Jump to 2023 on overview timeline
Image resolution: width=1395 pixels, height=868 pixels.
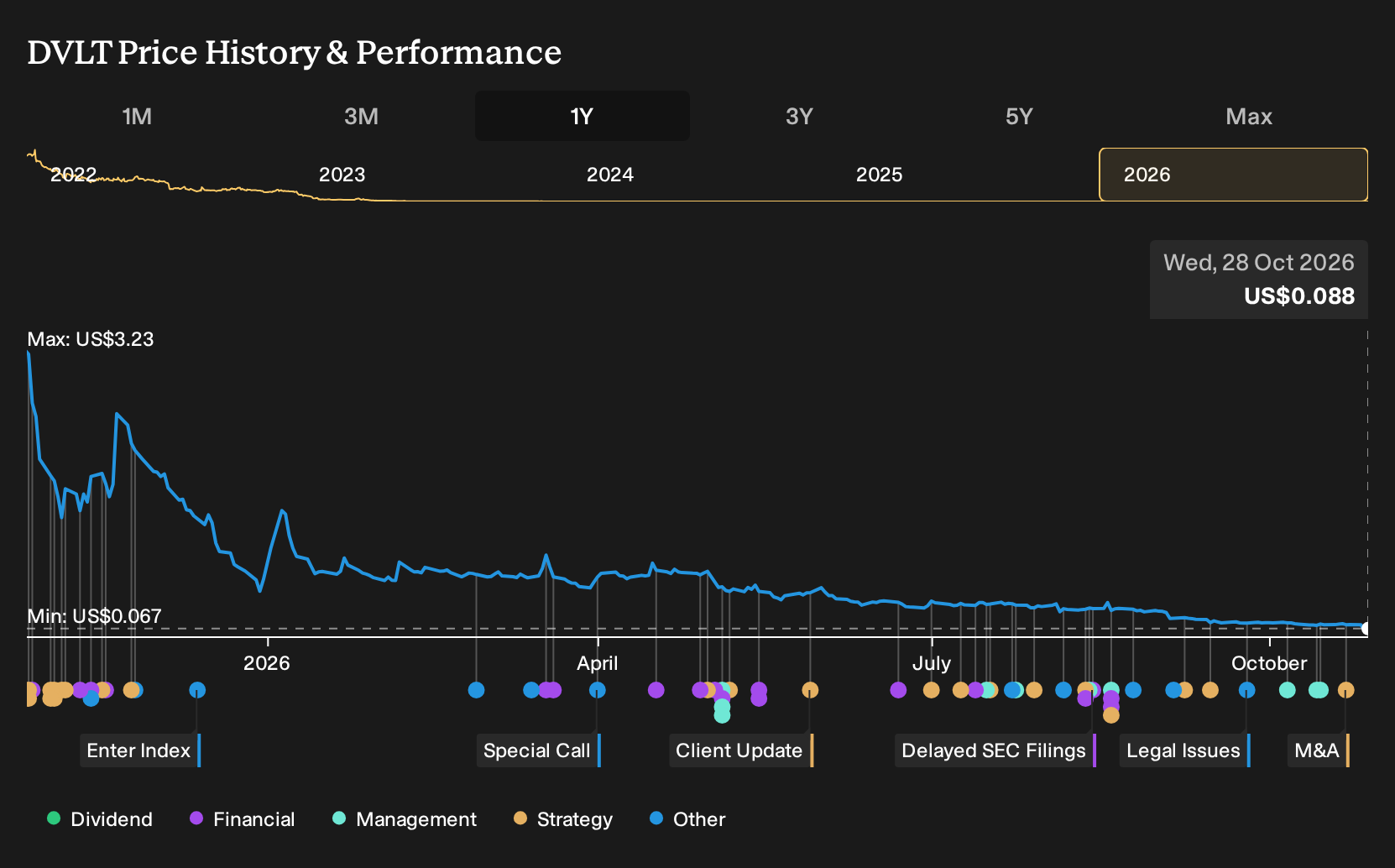pyautogui.click(x=342, y=175)
